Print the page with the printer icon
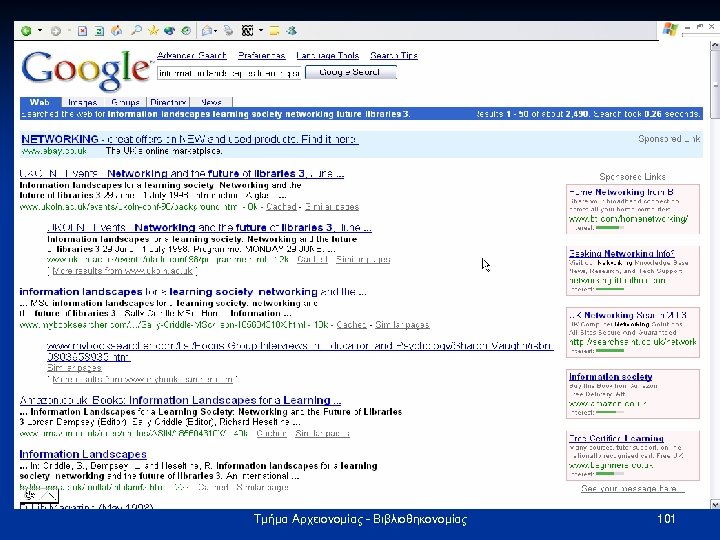 [x=228, y=31]
